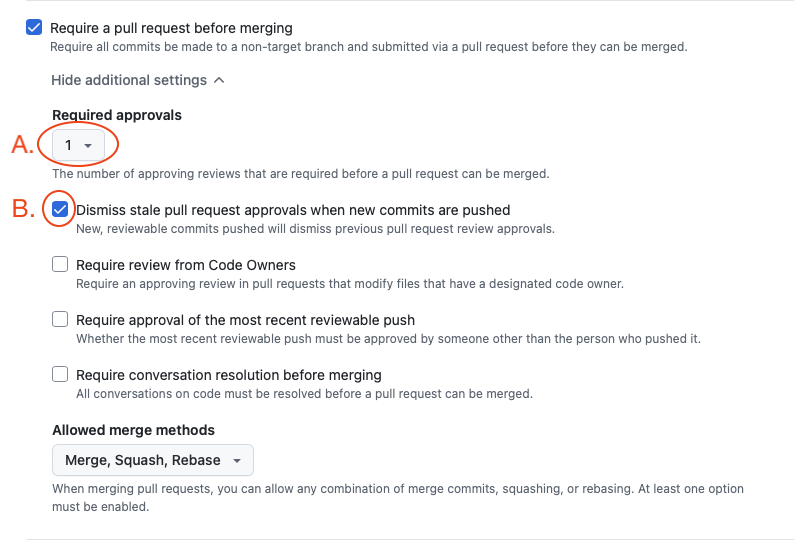806x544 pixels.
Task: Click the red 'A.' annotation marker
Action: point(22,146)
